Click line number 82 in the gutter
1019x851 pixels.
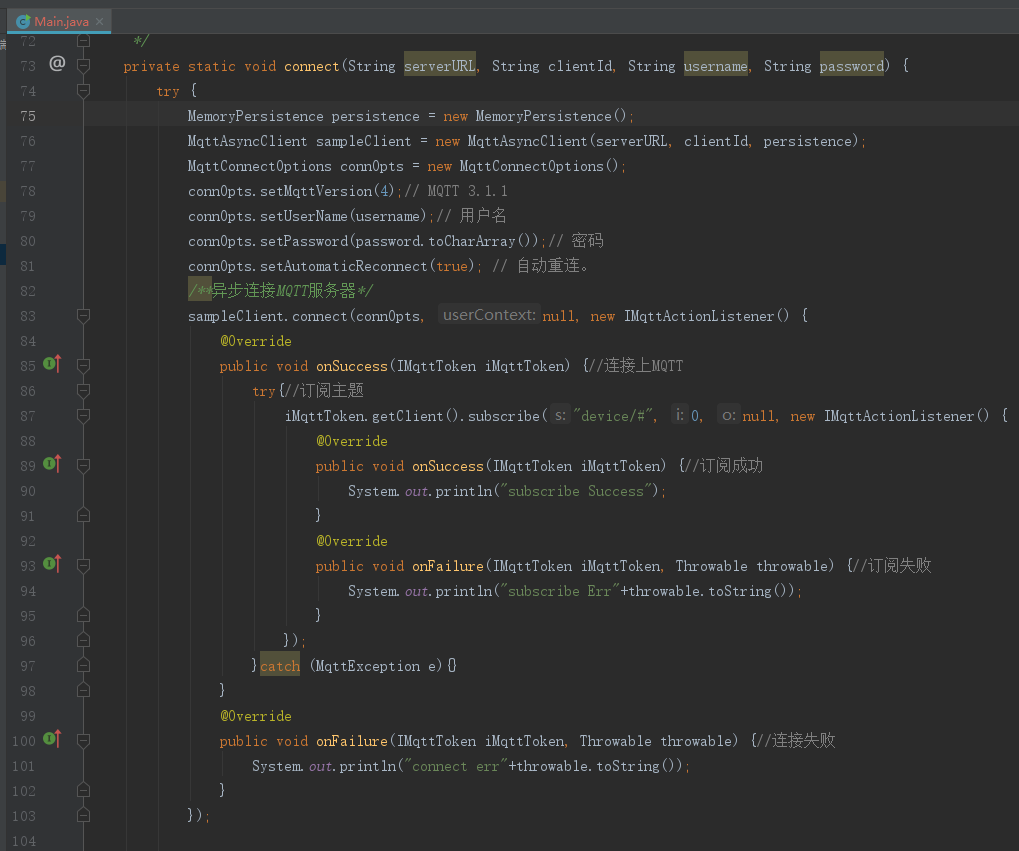tap(28, 291)
